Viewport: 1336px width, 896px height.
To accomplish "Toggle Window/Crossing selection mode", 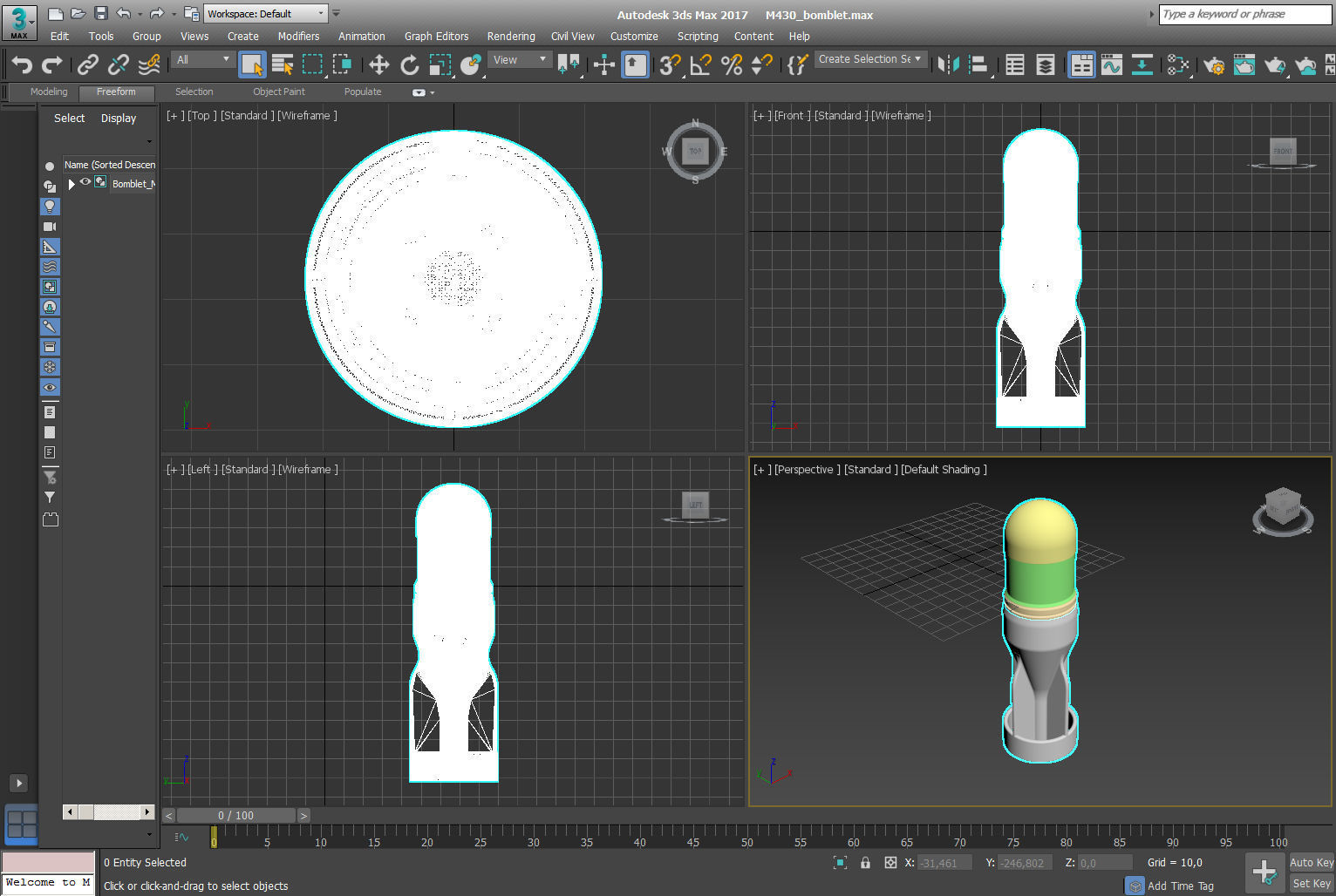I will [x=342, y=64].
